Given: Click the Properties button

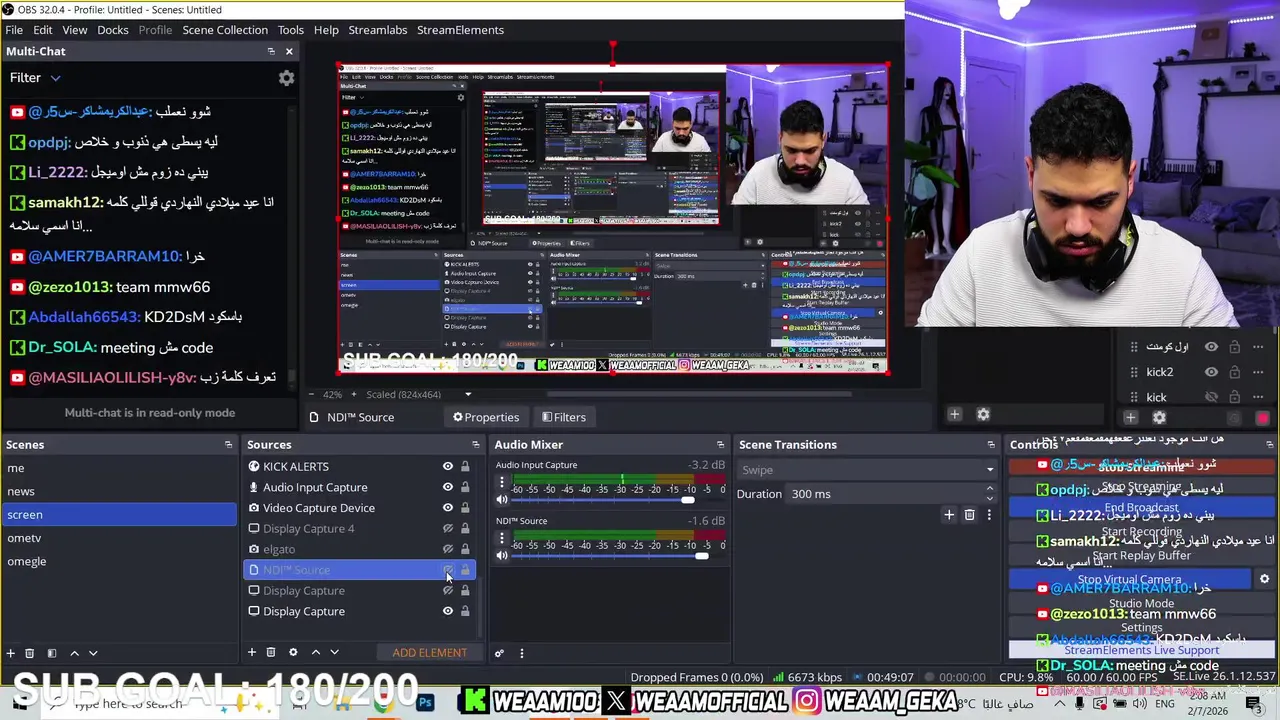Looking at the screenshot, I should tap(486, 417).
